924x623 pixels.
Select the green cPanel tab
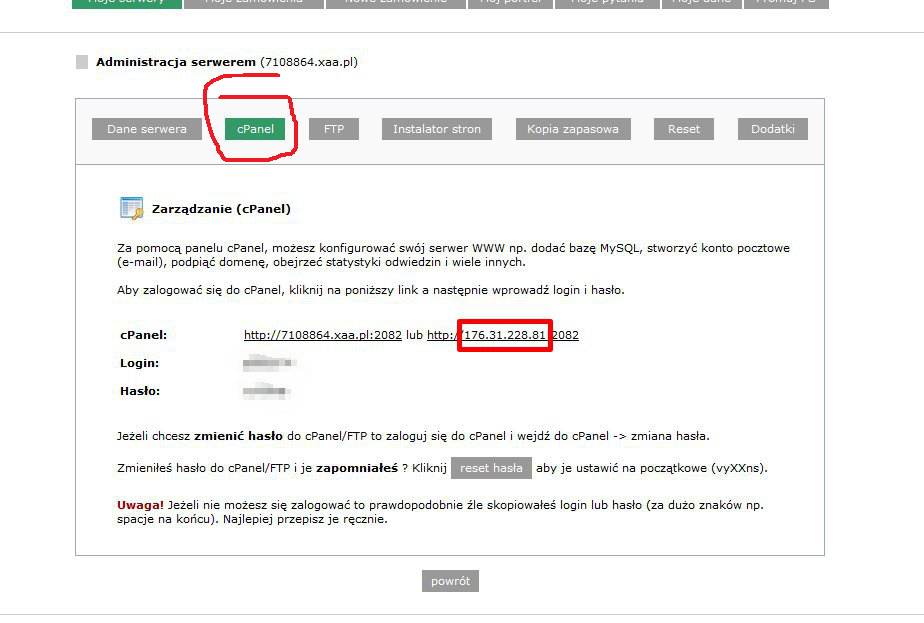click(255, 129)
